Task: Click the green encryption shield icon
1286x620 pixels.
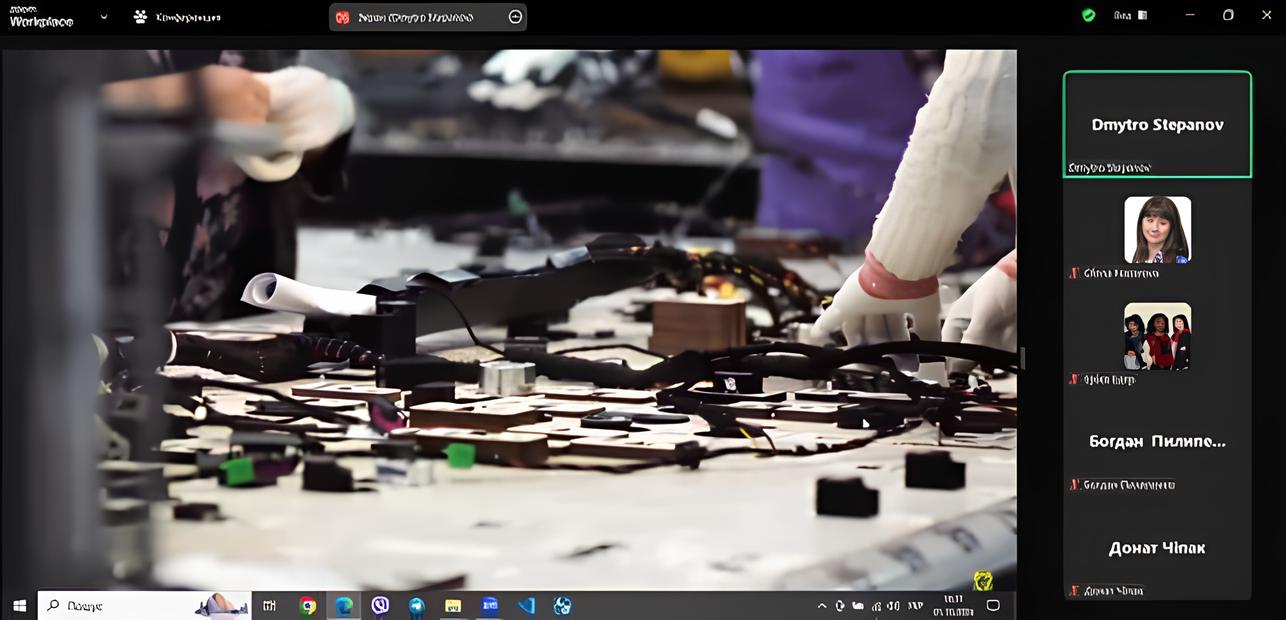Action: click(1089, 16)
